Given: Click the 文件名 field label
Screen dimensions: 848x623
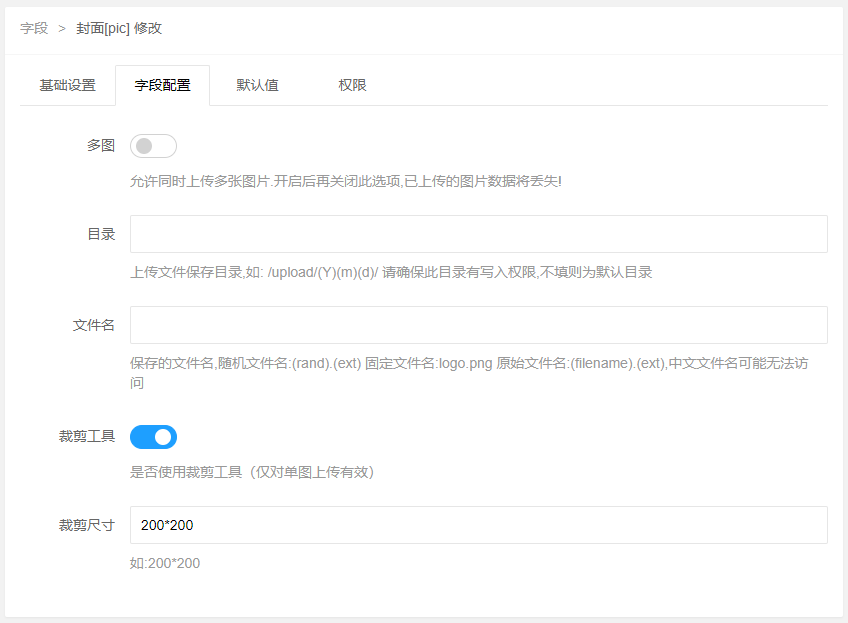Looking at the screenshot, I should pos(94,325).
